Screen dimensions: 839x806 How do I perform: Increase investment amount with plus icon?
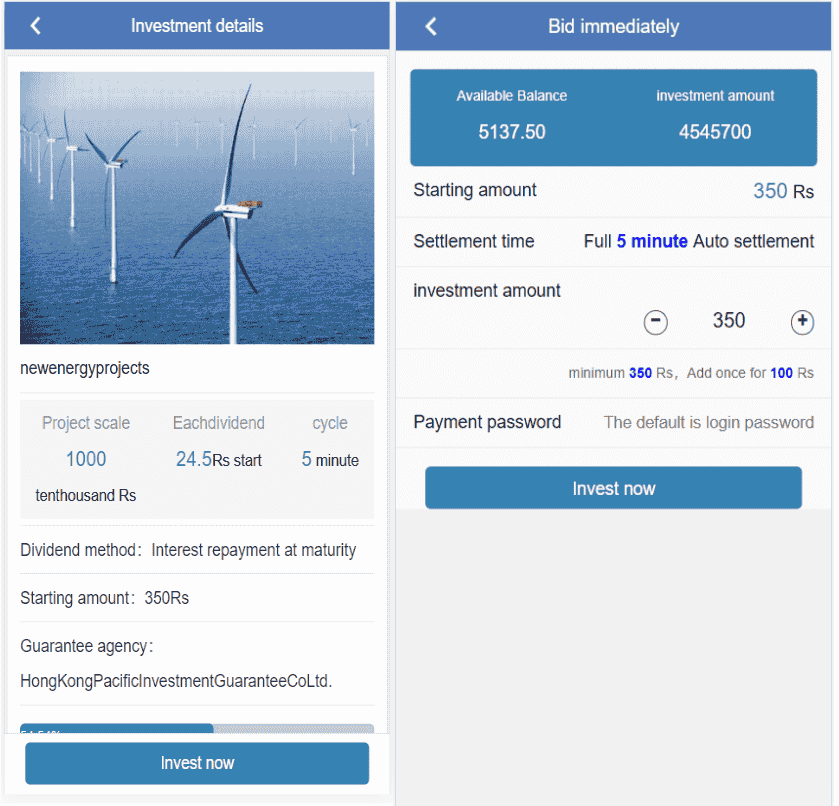pyautogui.click(x=802, y=322)
